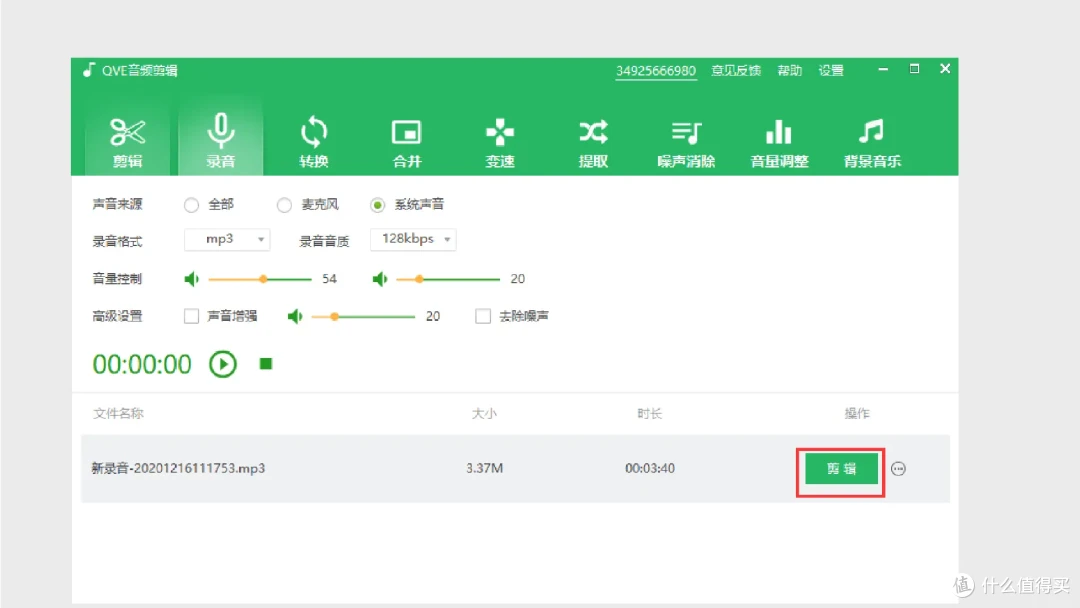This screenshot has height=608, width=1080.
Task: Select 系统声音 as sound source
Action: [x=377, y=205]
